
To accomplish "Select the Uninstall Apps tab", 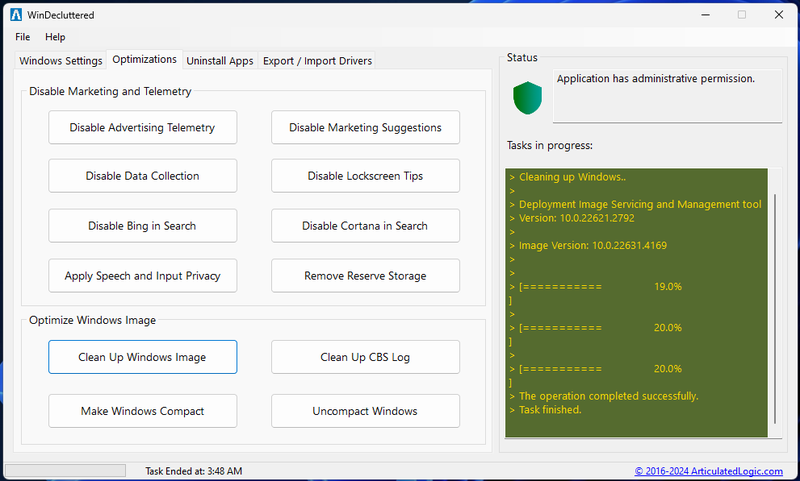I will pyautogui.click(x=220, y=61).
